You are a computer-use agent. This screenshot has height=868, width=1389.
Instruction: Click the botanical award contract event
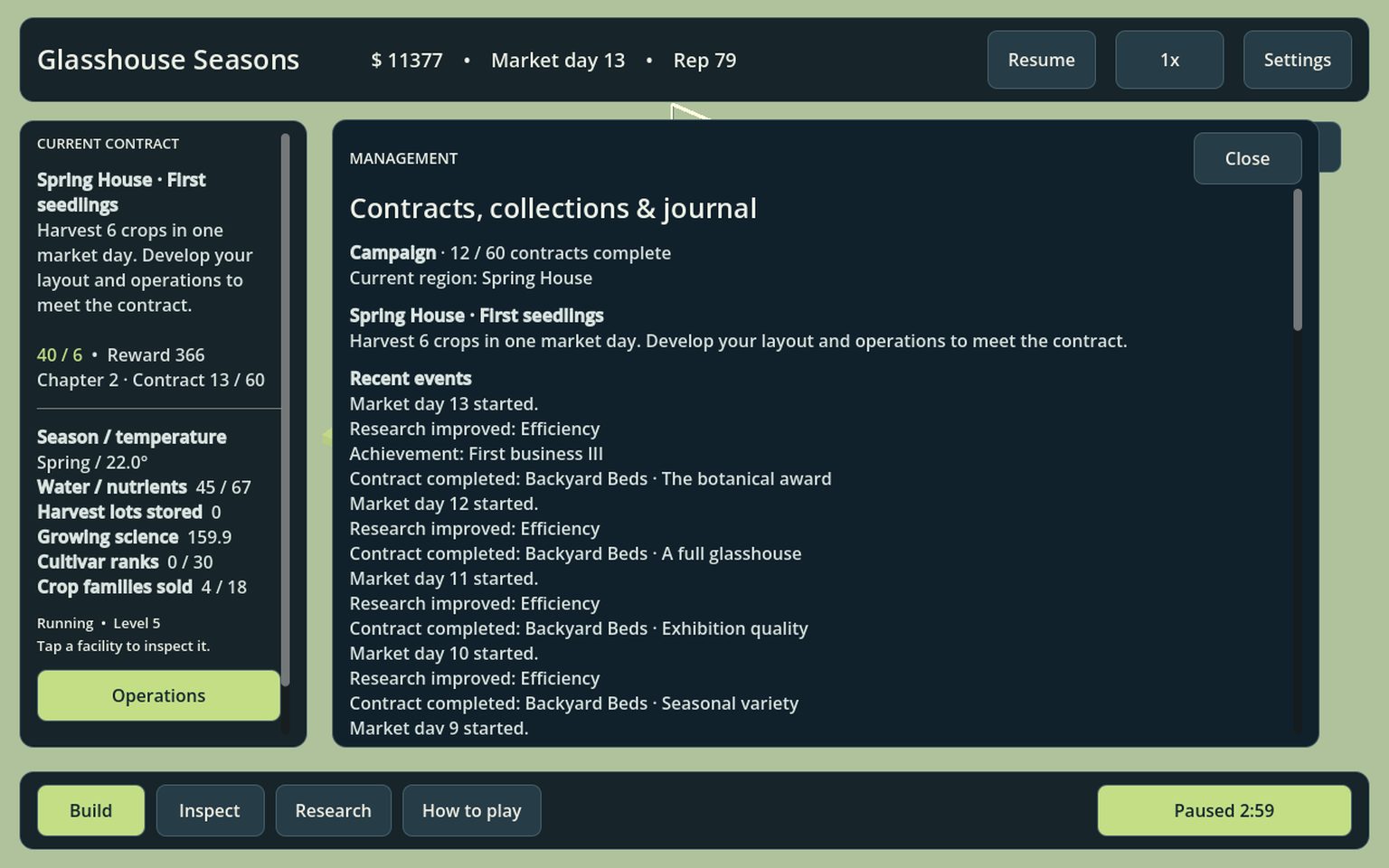coord(591,479)
